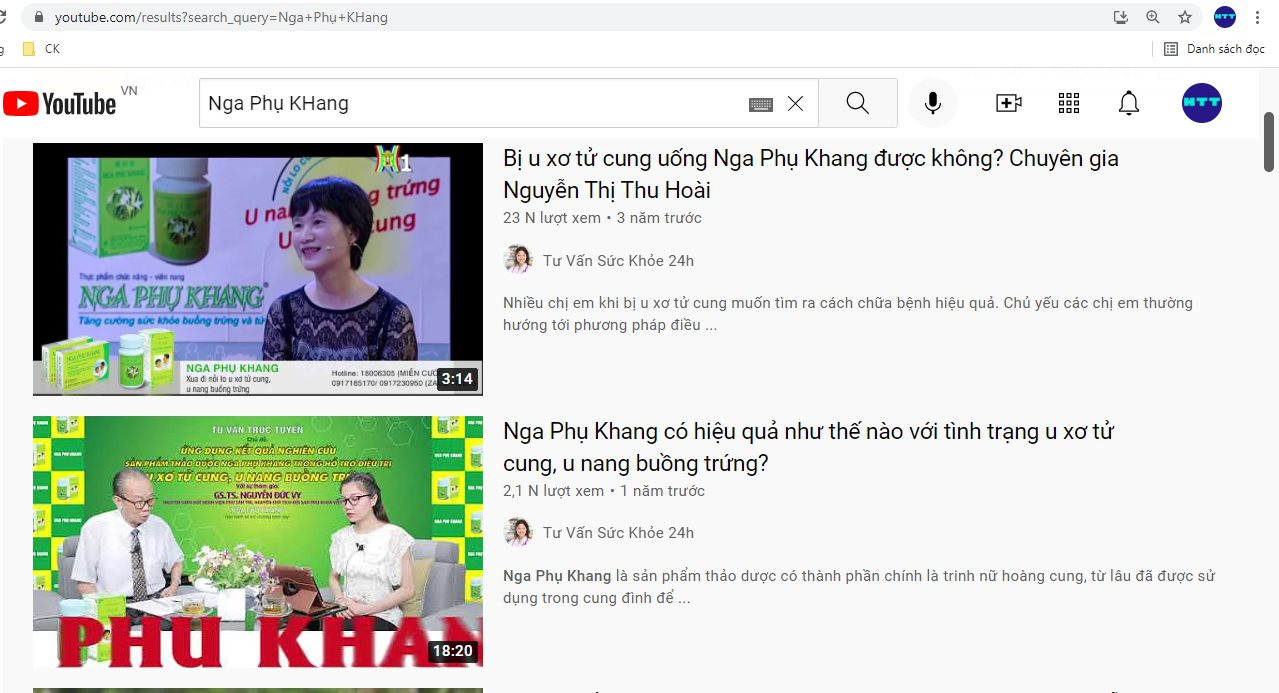Click description starting 'Nga Phụ Khang là sản phẩm'
The width and height of the screenshot is (1279, 693).
click(859, 587)
